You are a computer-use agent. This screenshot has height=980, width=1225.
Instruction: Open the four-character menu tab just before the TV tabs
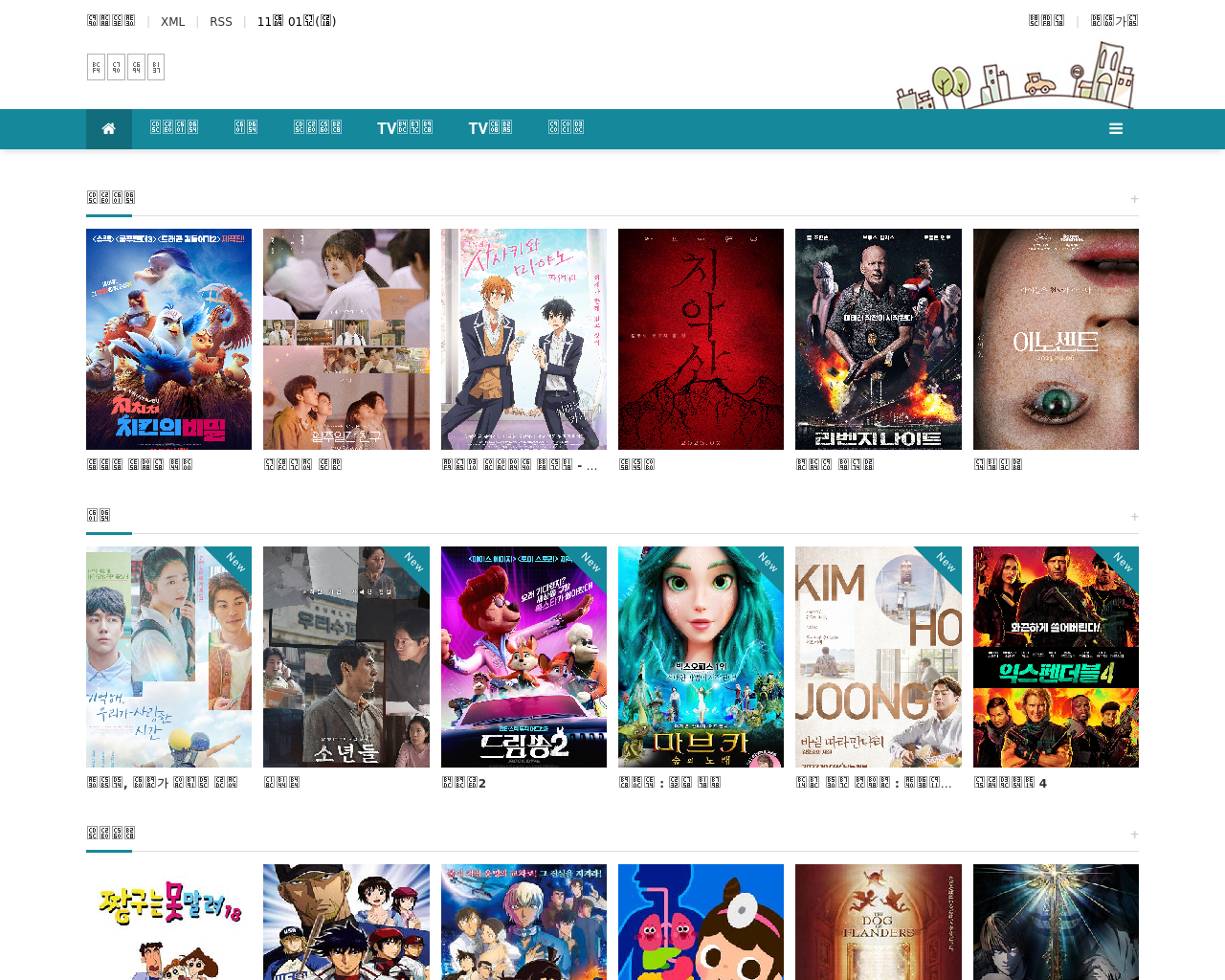318,128
